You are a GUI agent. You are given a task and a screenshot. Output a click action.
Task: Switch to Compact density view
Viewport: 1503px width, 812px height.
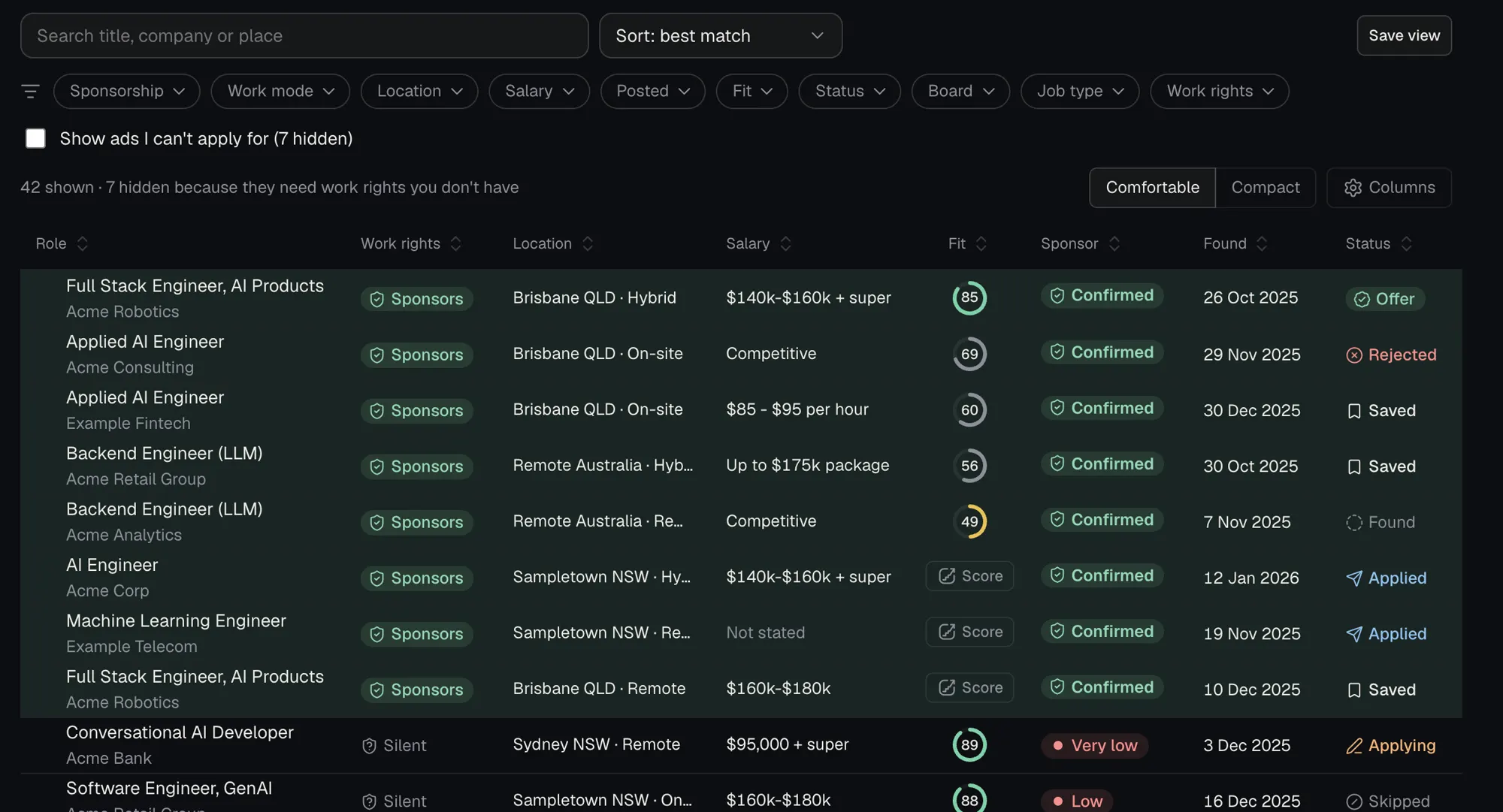point(1266,188)
